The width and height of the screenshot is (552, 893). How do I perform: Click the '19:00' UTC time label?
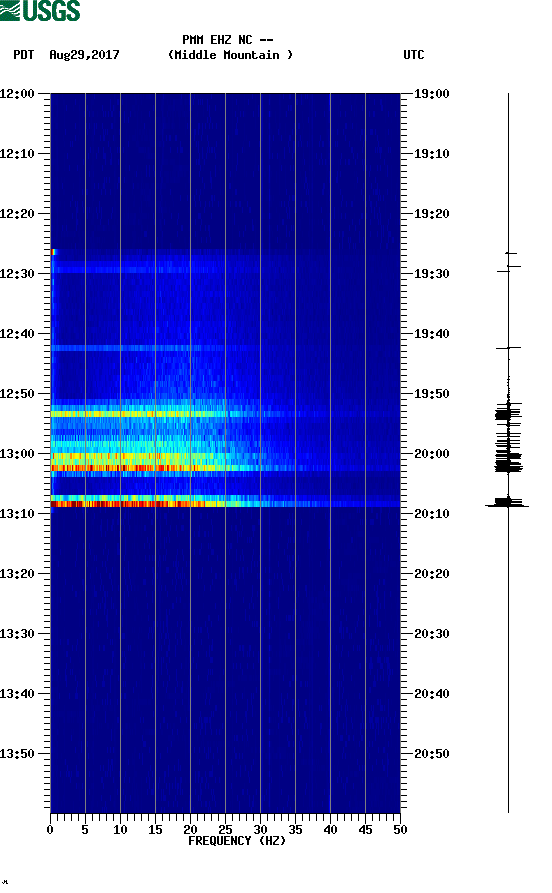point(432,94)
